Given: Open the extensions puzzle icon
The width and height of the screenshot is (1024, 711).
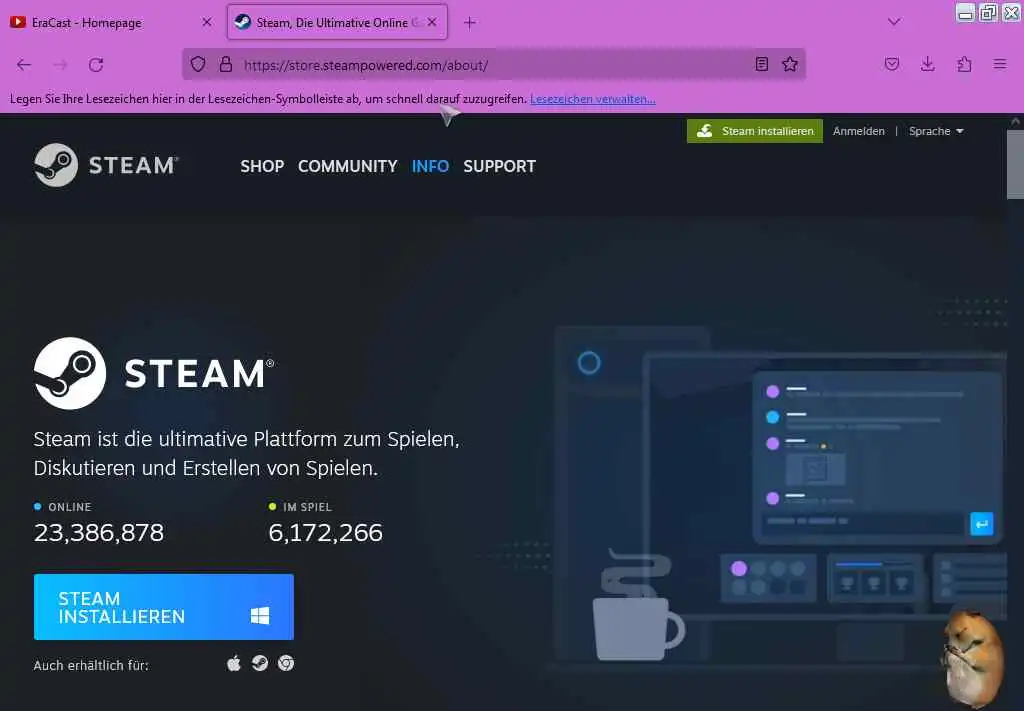Looking at the screenshot, I should pos(964,64).
